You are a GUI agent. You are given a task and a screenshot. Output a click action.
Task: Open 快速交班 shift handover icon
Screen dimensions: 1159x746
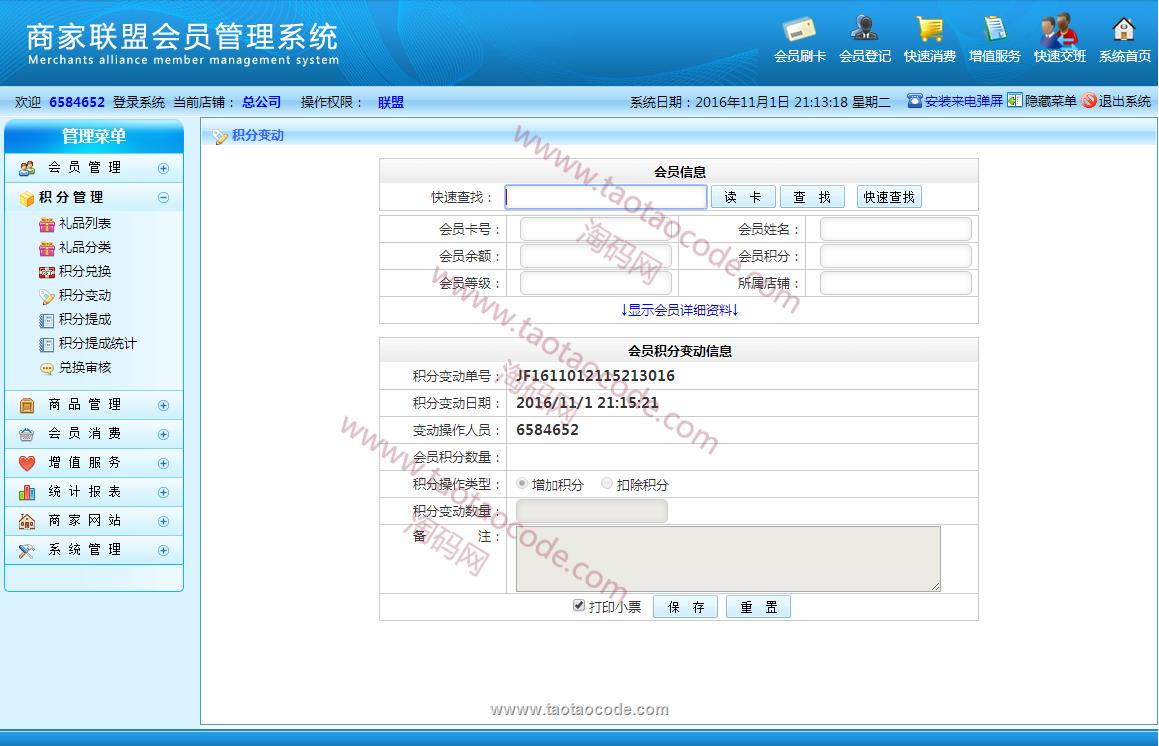[x=1059, y=30]
